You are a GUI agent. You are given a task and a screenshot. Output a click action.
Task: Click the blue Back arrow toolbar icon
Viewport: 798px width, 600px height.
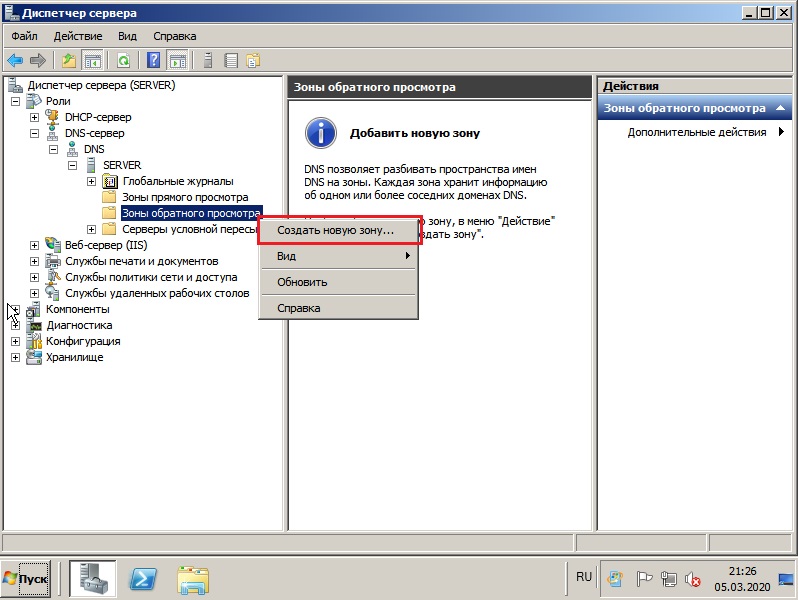[15, 61]
